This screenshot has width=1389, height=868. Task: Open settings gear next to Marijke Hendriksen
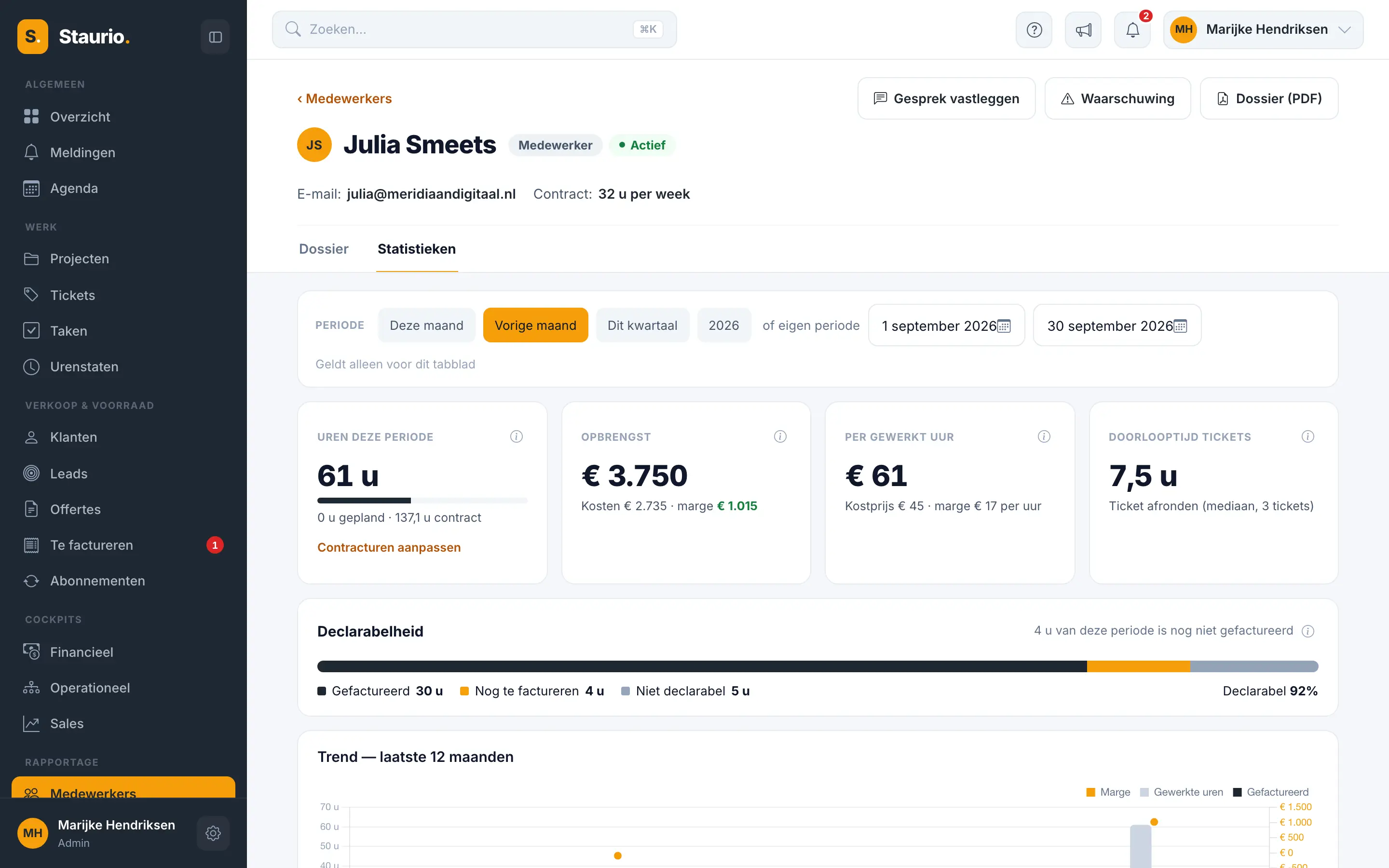pyautogui.click(x=213, y=833)
